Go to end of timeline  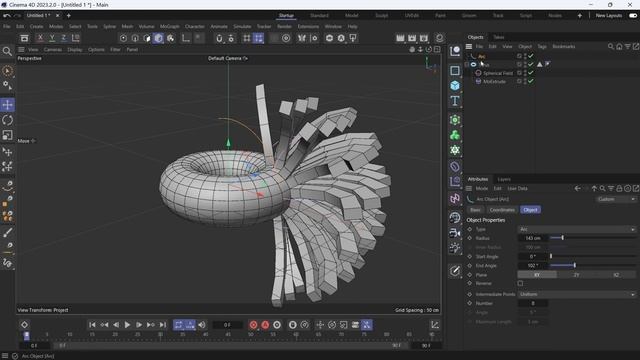click(x=162, y=325)
